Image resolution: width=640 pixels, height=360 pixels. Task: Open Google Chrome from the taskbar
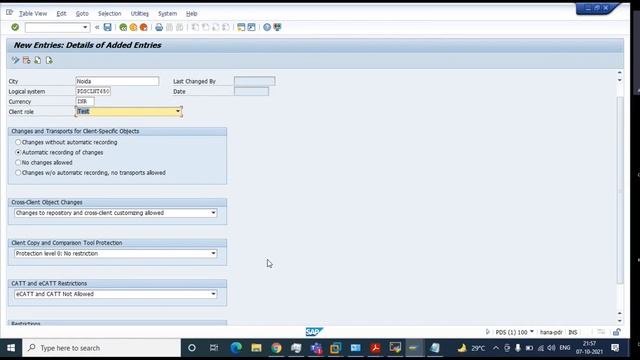point(276,348)
